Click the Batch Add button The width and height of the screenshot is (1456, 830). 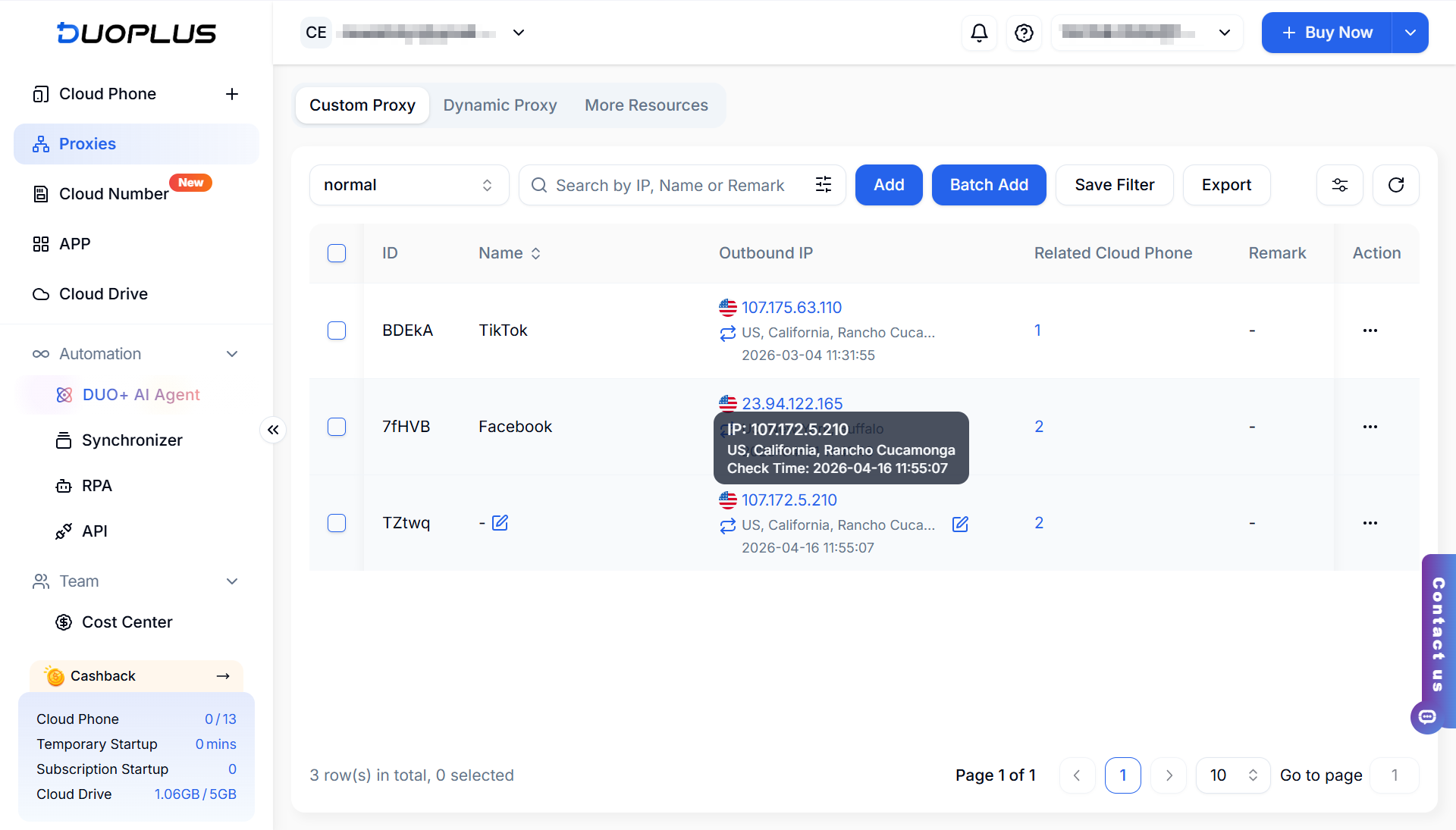(989, 185)
